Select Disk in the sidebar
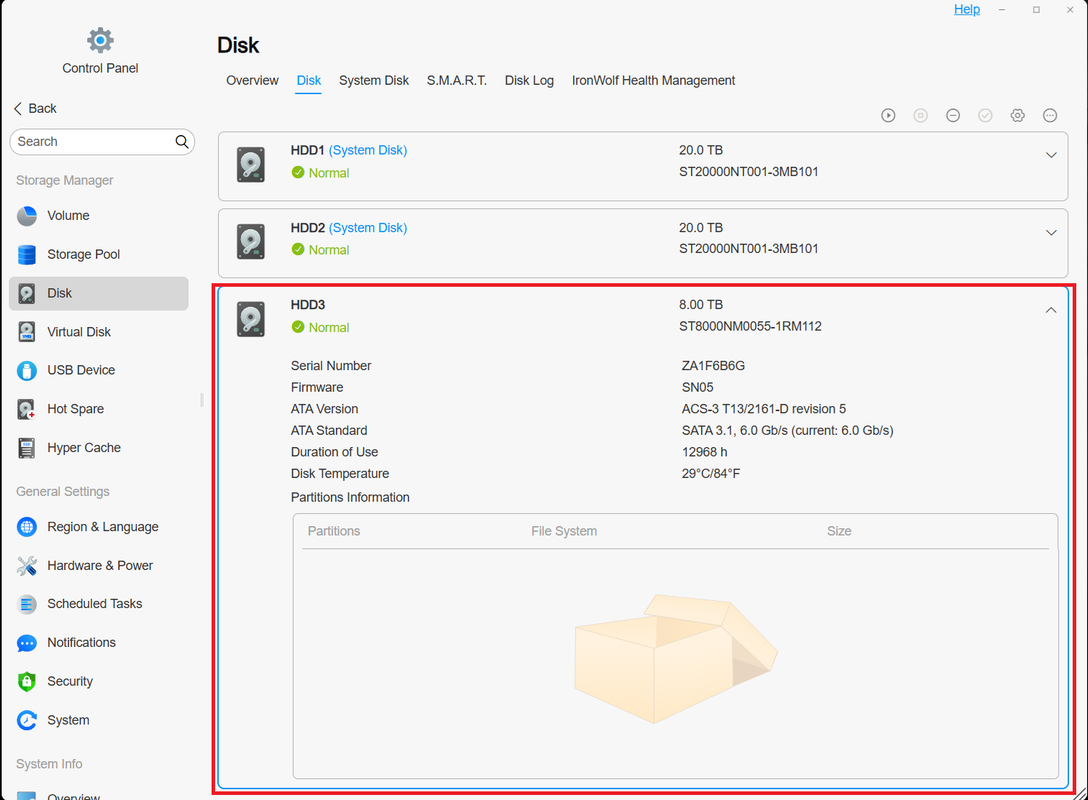Image resolution: width=1088 pixels, height=800 pixels. click(99, 293)
